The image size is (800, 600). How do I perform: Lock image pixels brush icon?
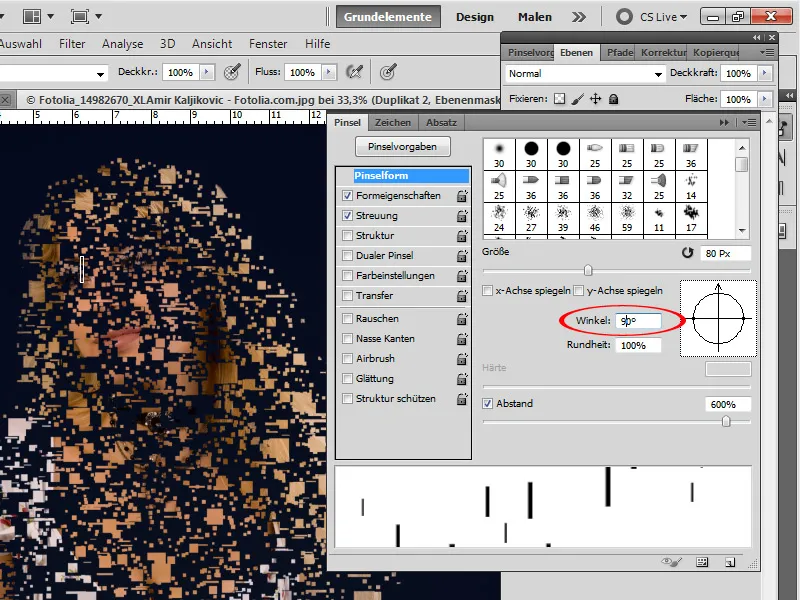point(578,99)
